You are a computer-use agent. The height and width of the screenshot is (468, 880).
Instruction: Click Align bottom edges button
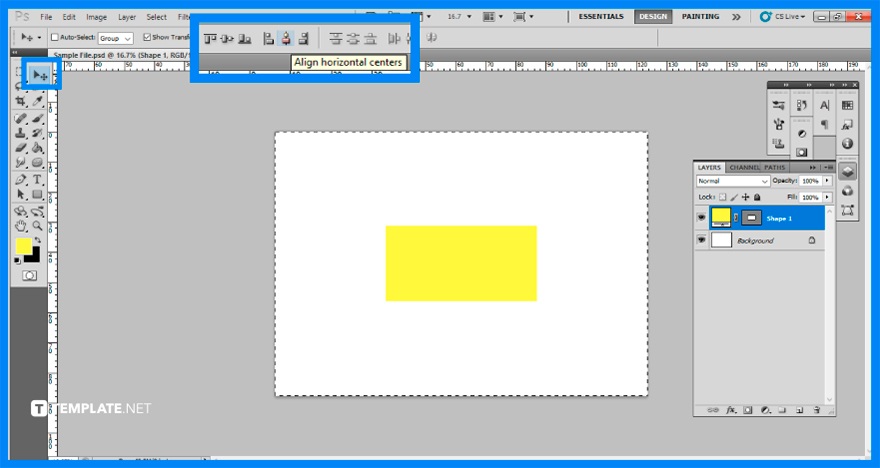pos(245,39)
